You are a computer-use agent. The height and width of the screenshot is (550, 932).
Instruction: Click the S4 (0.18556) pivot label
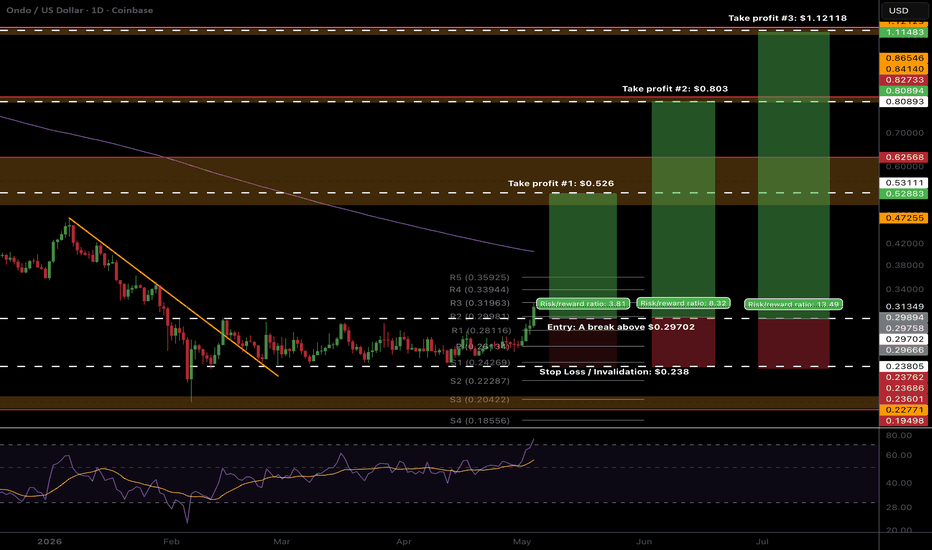coord(479,420)
